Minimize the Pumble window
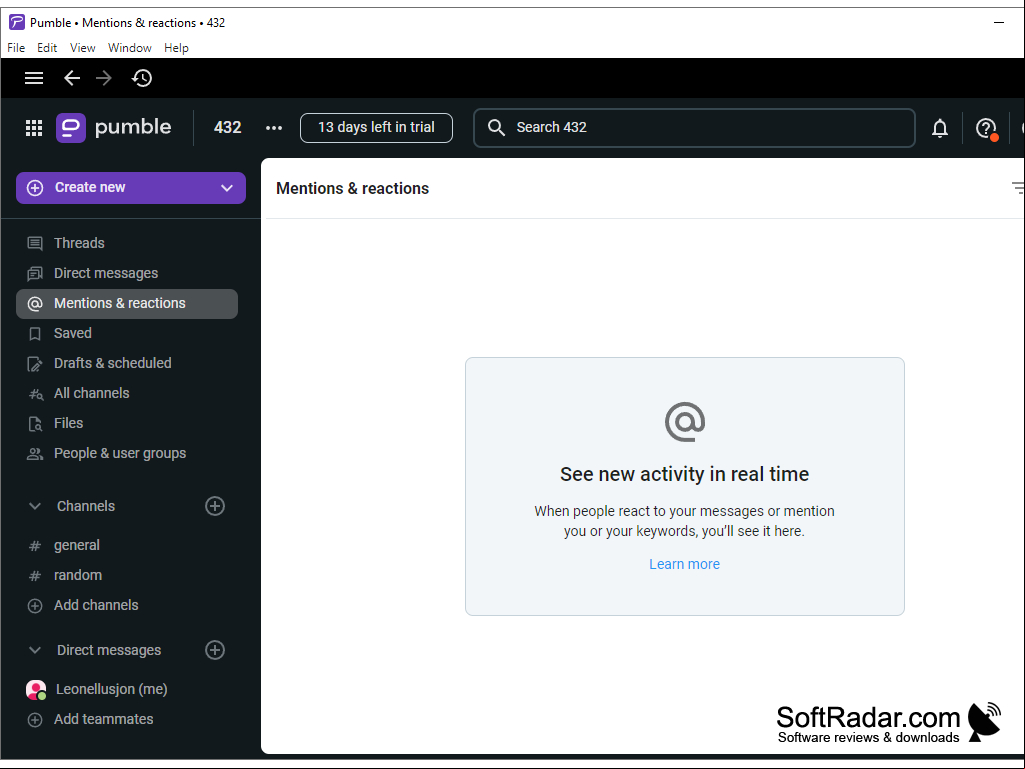Screen dimensions: 1025x769 [x=999, y=22]
